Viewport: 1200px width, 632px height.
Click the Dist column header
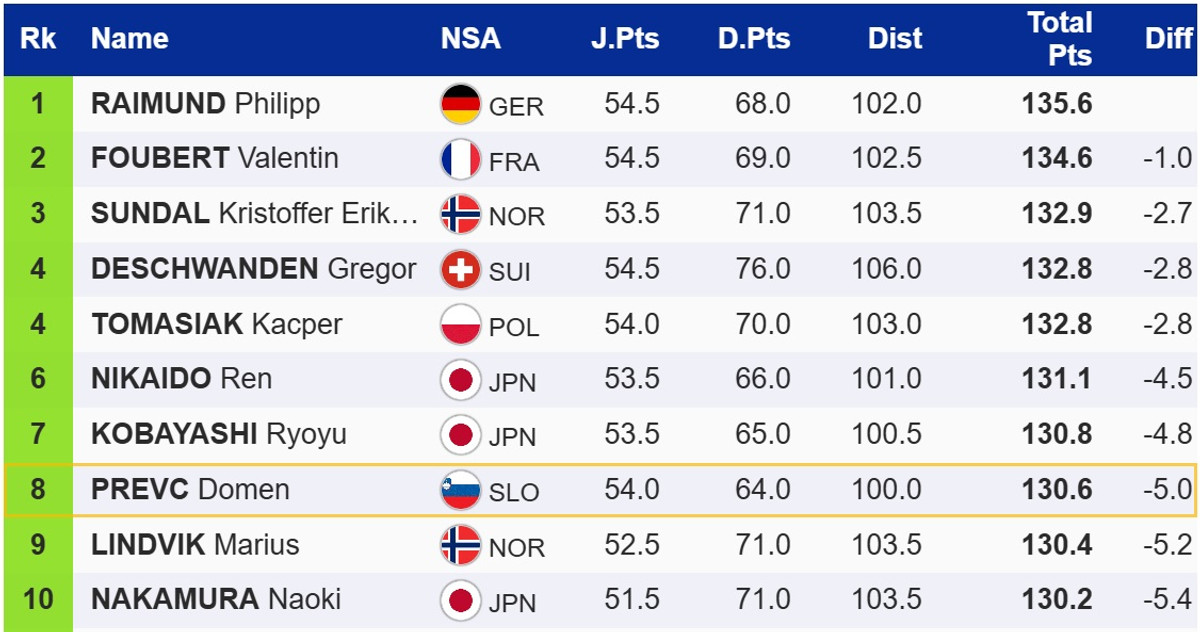coord(895,39)
